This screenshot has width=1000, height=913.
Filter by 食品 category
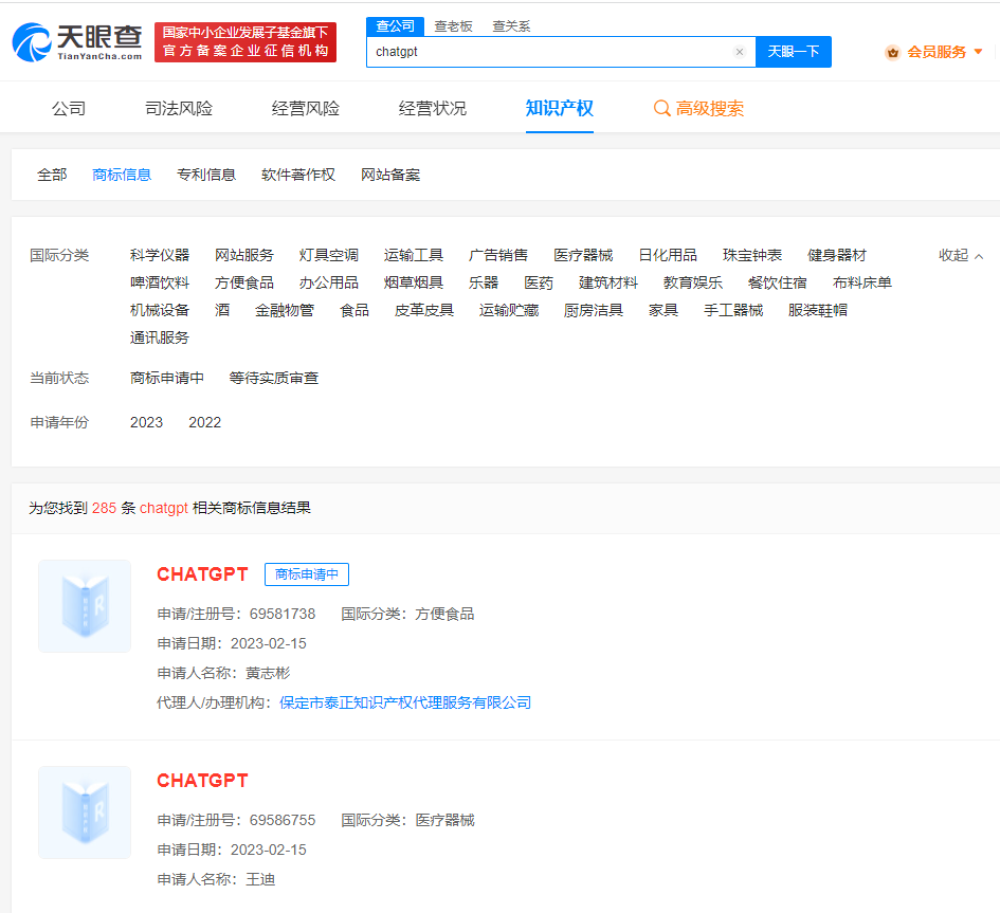(x=355, y=310)
